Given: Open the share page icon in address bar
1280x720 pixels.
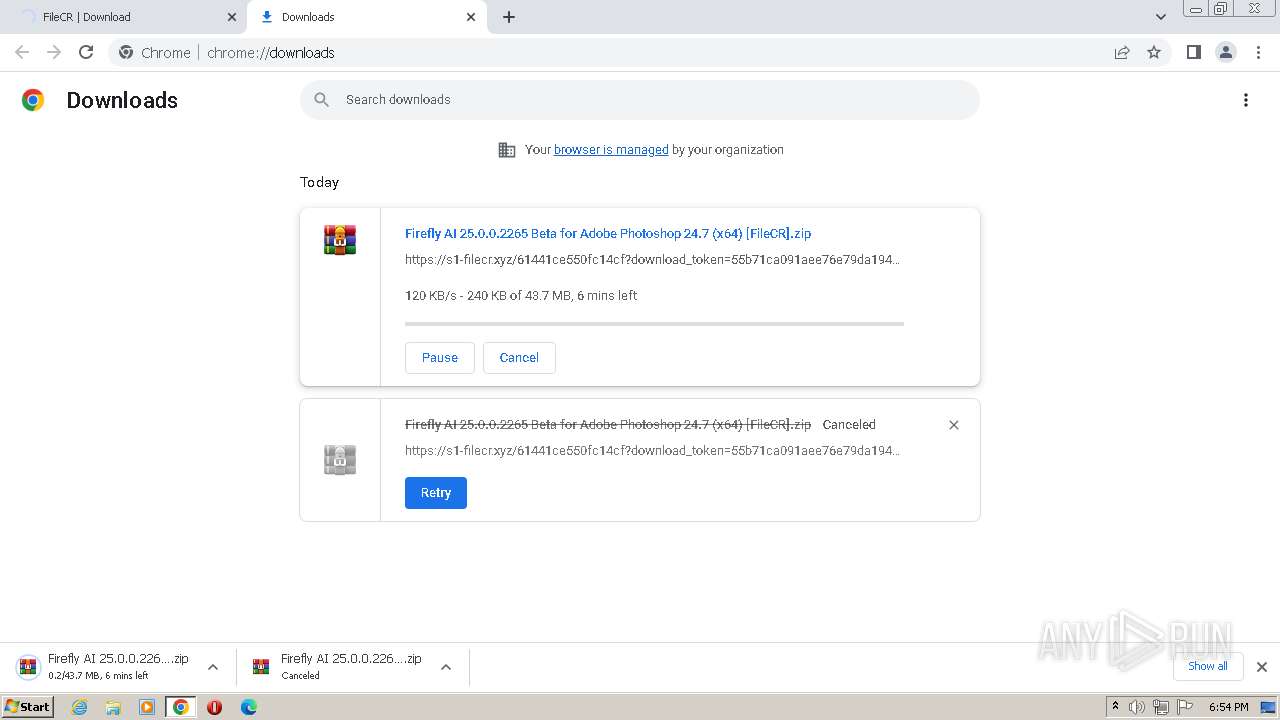Looking at the screenshot, I should click(1122, 52).
